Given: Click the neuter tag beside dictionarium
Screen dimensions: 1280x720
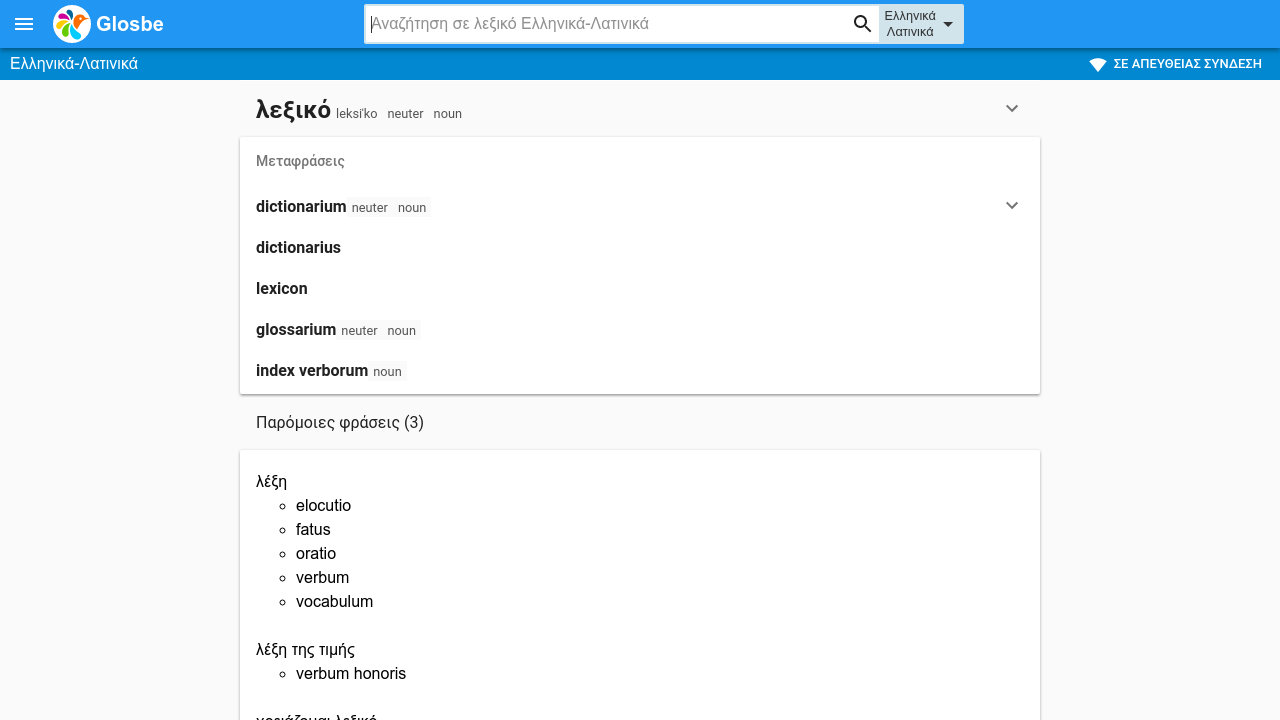Looking at the screenshot, I should (x=370, y=208).
